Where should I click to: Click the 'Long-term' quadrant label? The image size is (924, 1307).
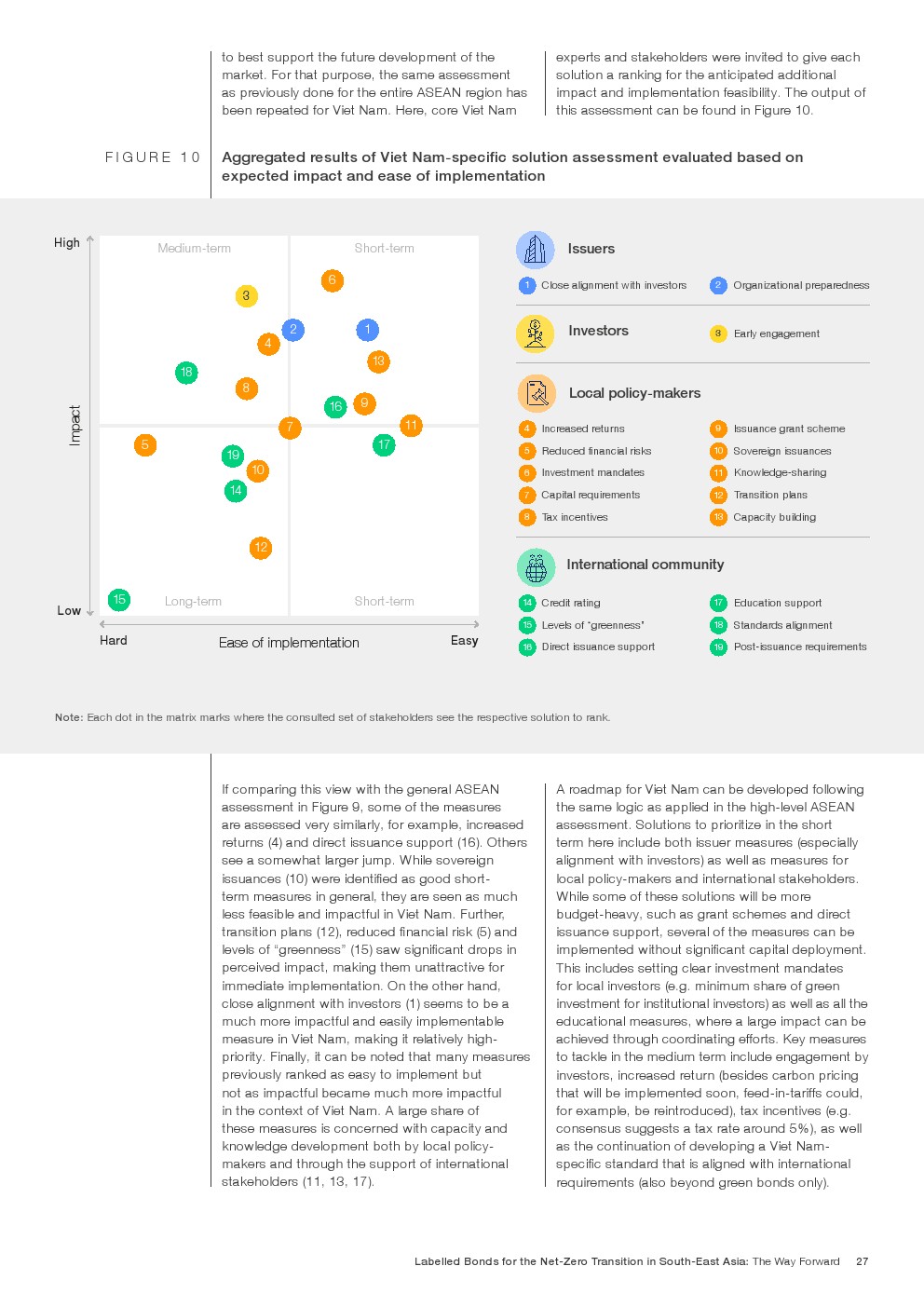coord(193,602)
